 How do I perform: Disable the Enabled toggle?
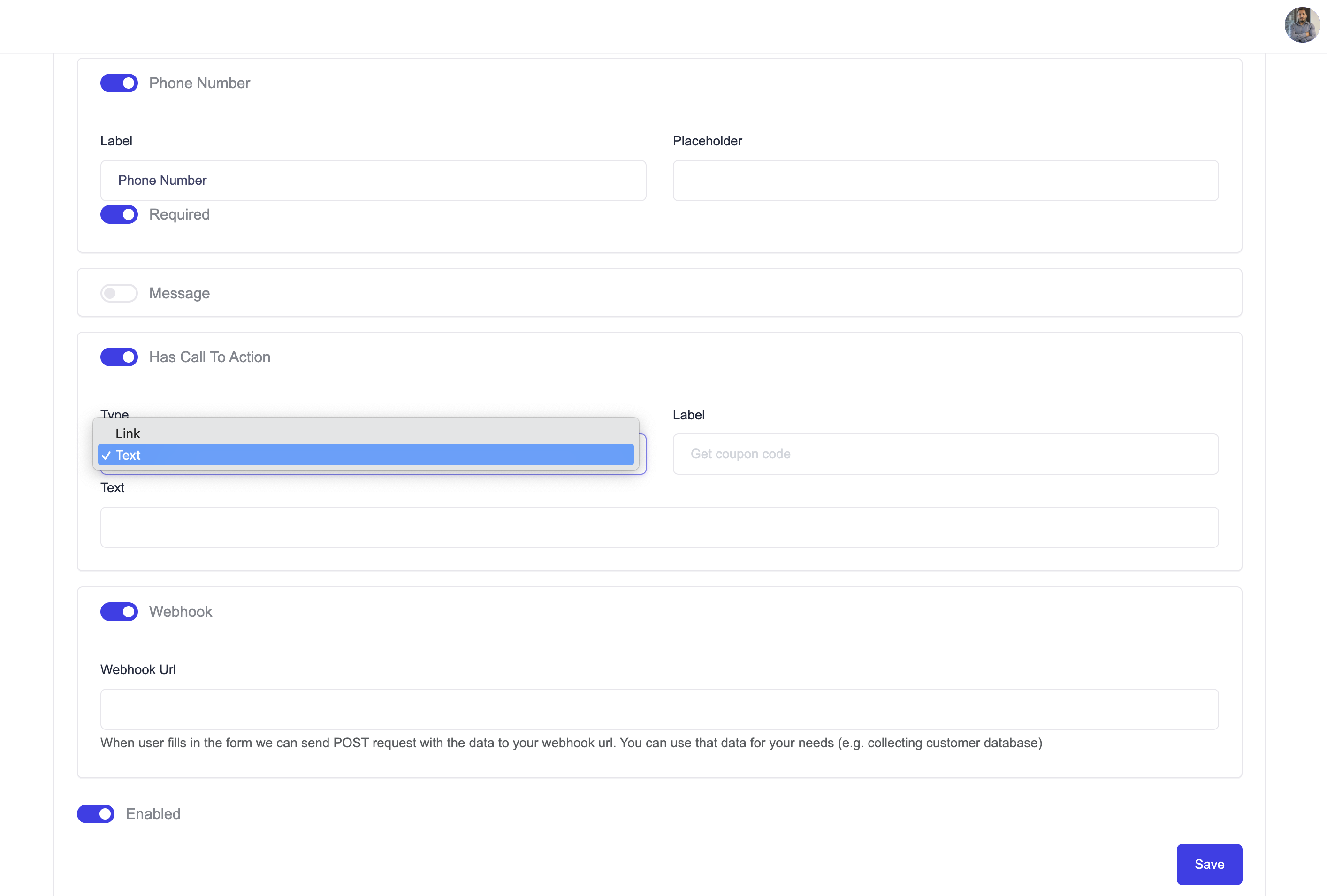tap(95, 814)
